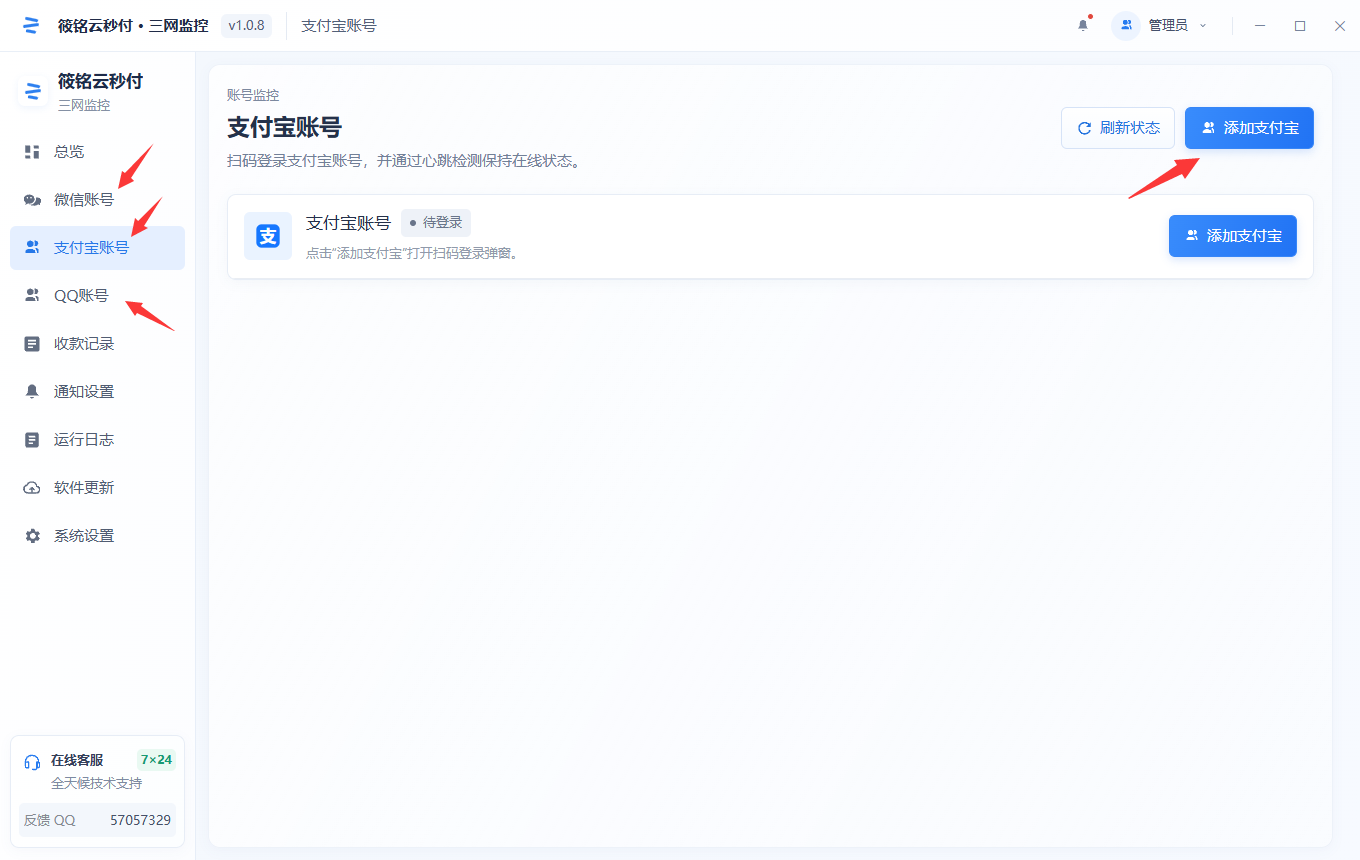The image size is (1360, 860).
Task: Open the QQ账号 sidebar page
Action: [97, 296]
